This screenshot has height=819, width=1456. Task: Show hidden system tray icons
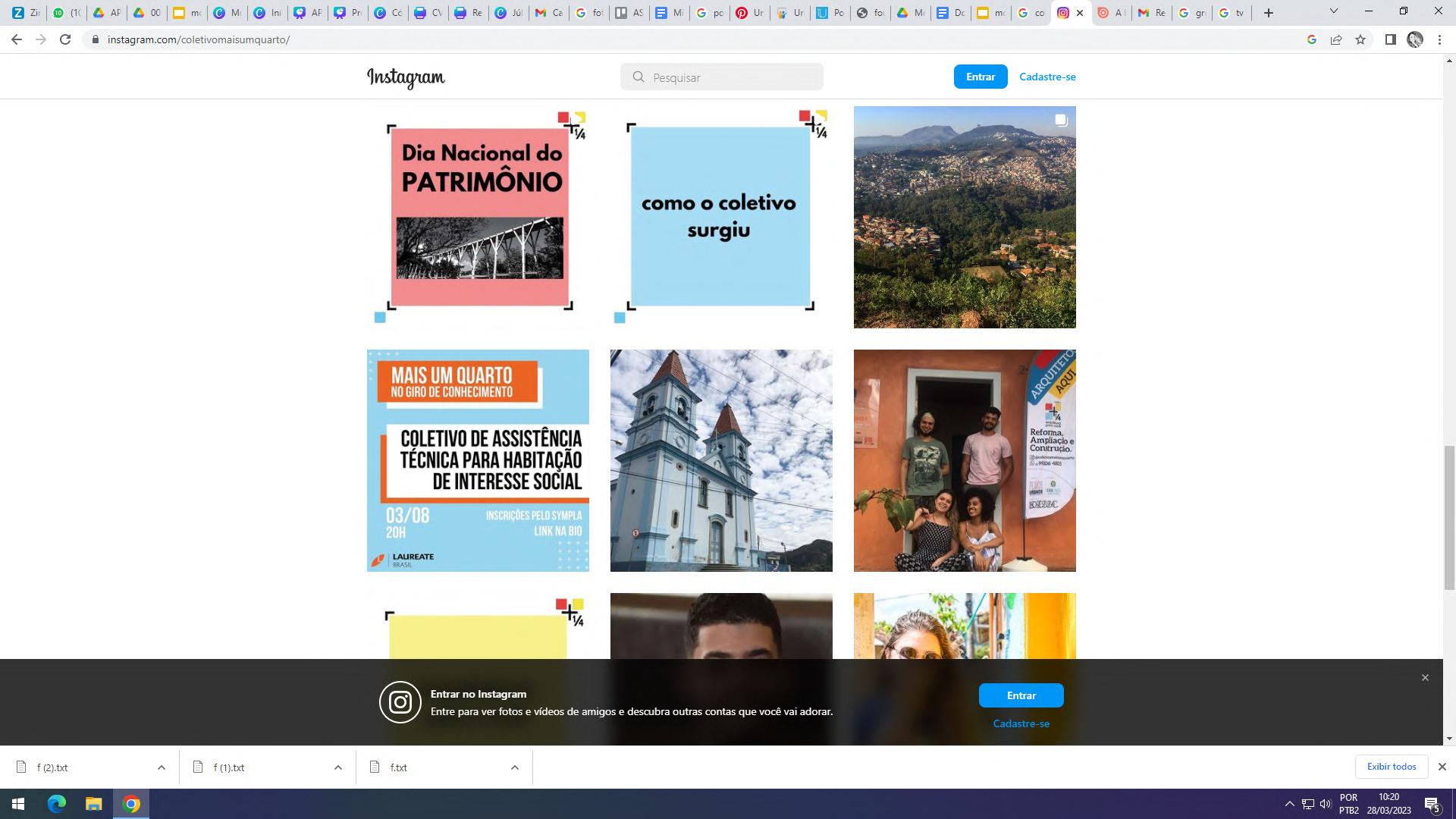pyautogui.click(x=1289, y=804)
